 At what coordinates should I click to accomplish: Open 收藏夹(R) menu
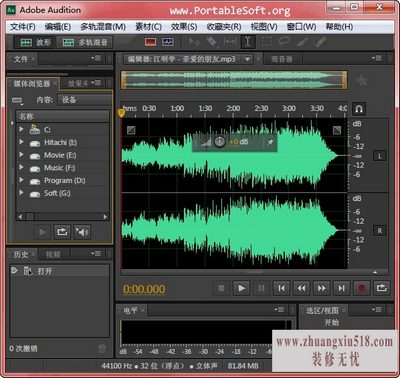224,27
